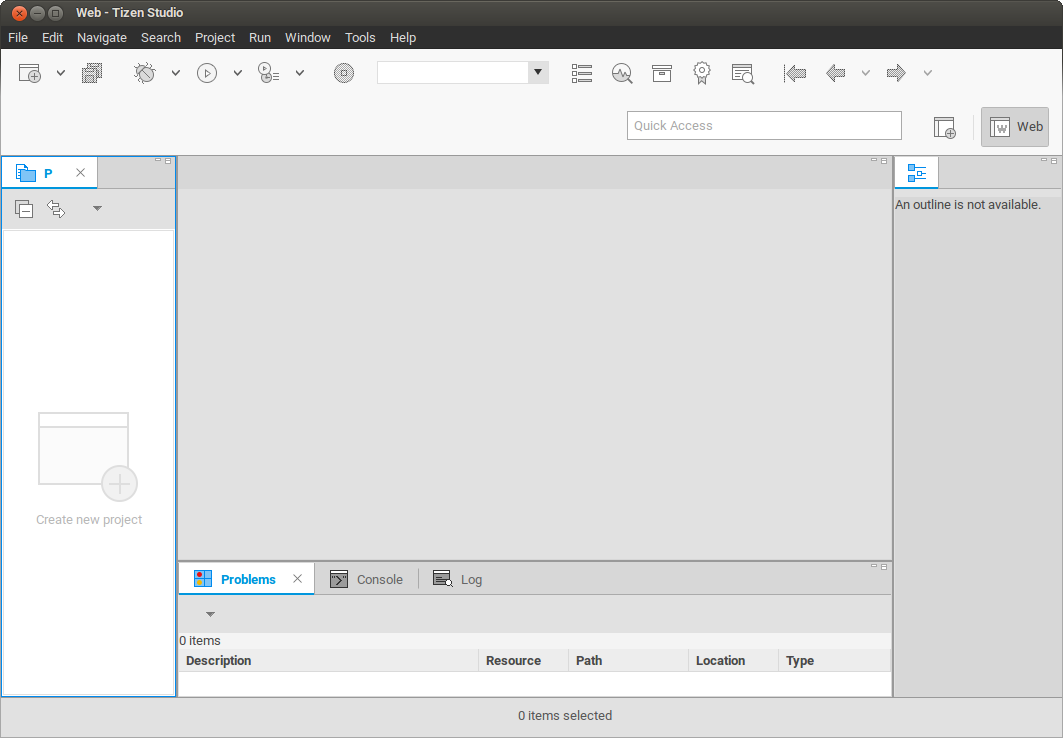
Task: Toggle Link with Editor in Project Explorer
Action: click(x=56, y=209)
